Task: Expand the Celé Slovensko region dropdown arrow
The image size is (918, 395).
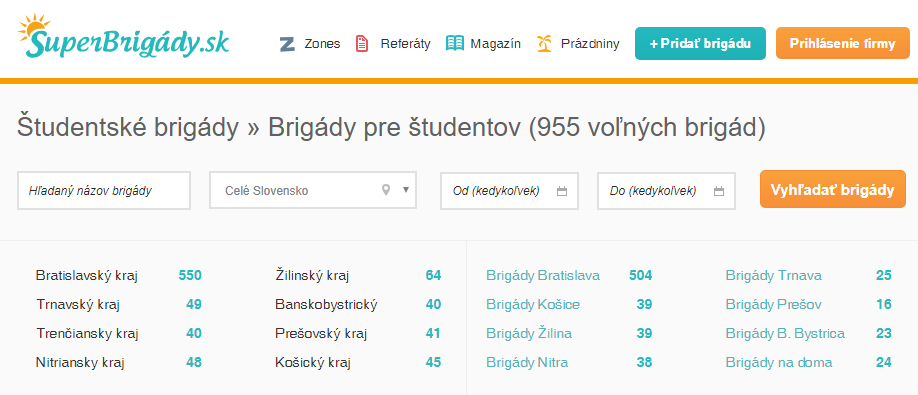Action: 406,190
